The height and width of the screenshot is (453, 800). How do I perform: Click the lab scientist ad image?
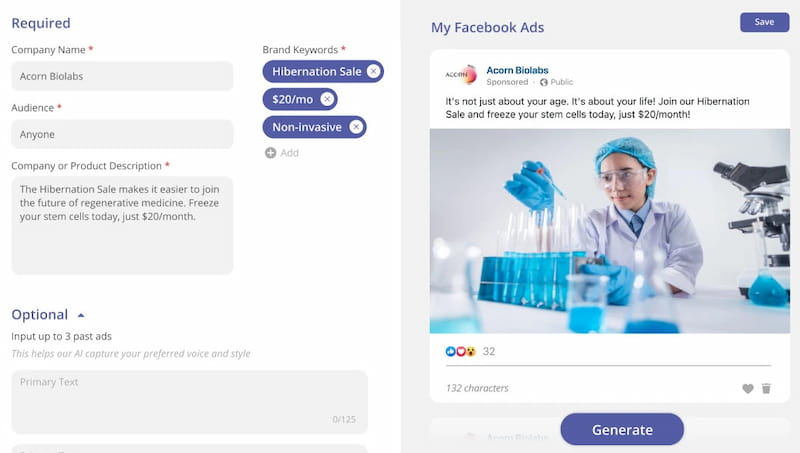(610, 231)
